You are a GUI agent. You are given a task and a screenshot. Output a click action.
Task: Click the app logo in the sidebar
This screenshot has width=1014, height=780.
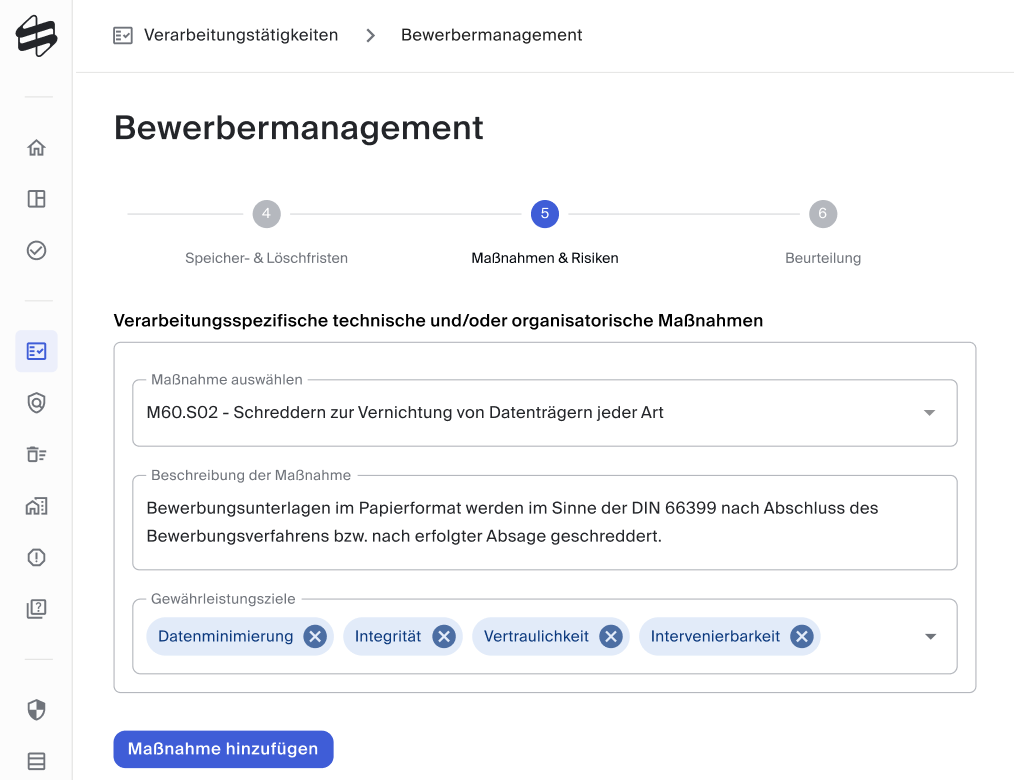click(x=36, y=36)
